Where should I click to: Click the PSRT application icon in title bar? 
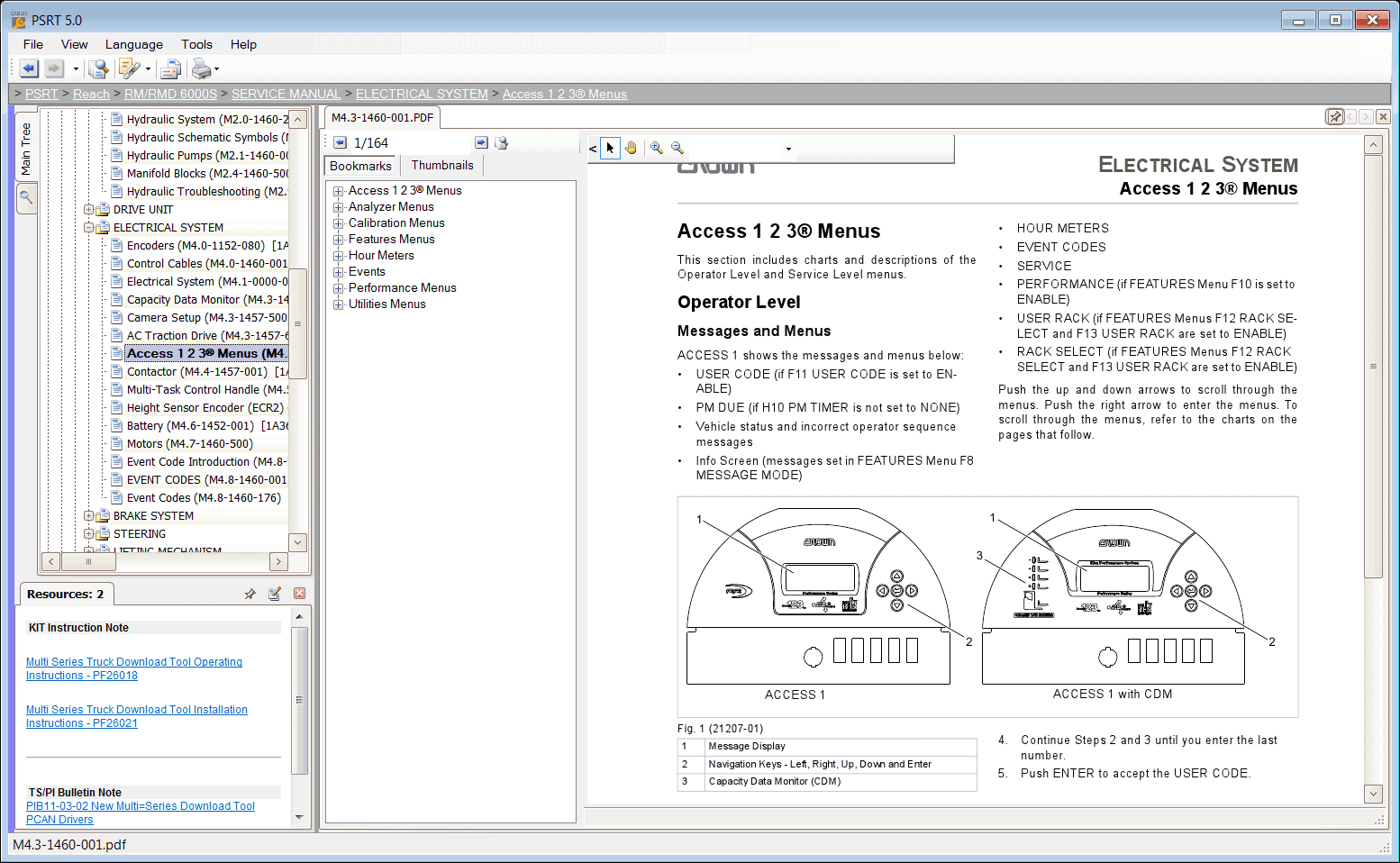point(19,20)
